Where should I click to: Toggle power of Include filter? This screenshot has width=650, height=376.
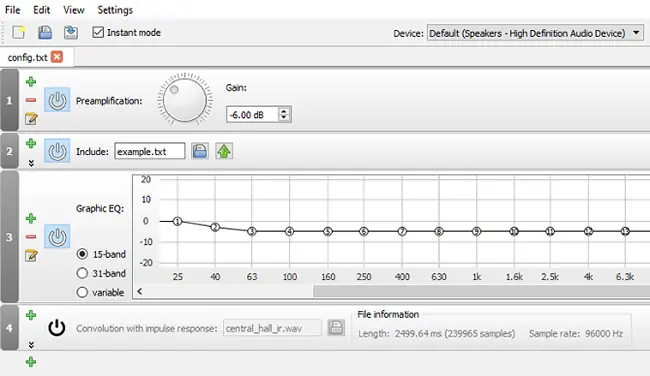tap(57, 151)
